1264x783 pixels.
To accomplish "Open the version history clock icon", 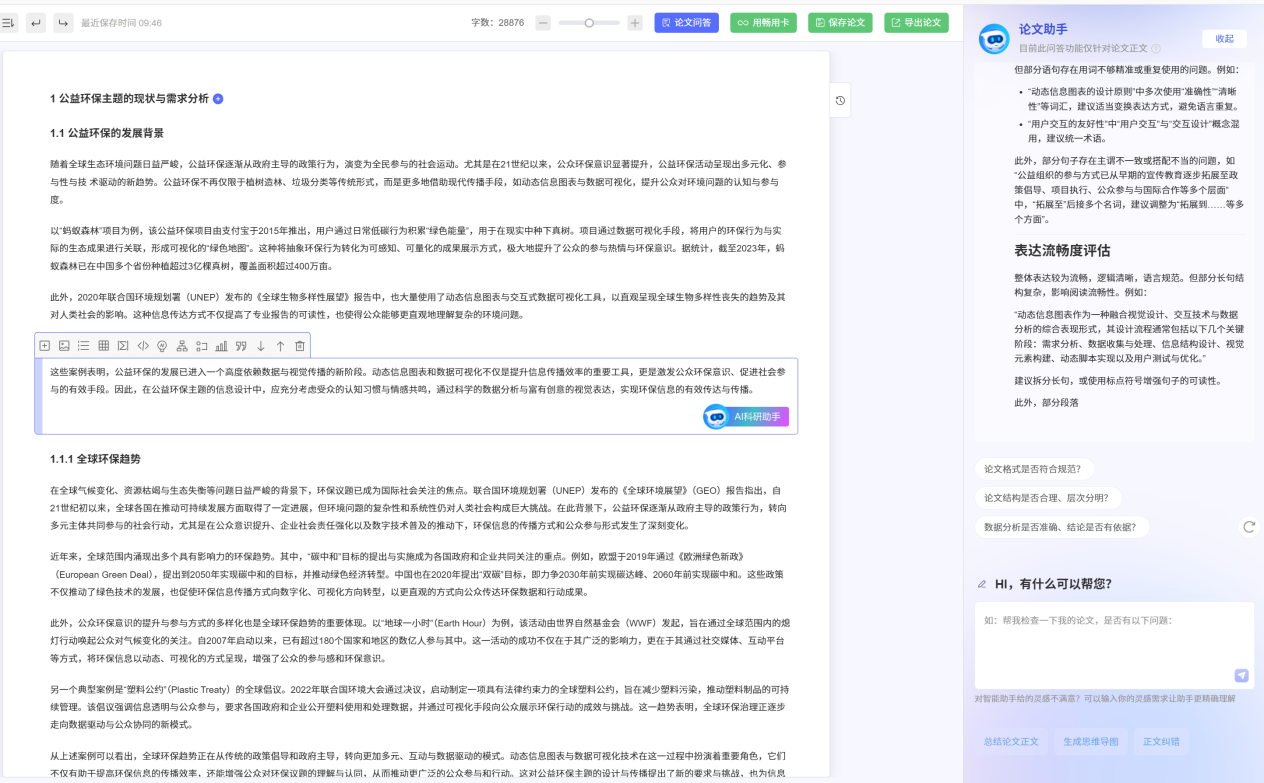I will coord(840,100).
